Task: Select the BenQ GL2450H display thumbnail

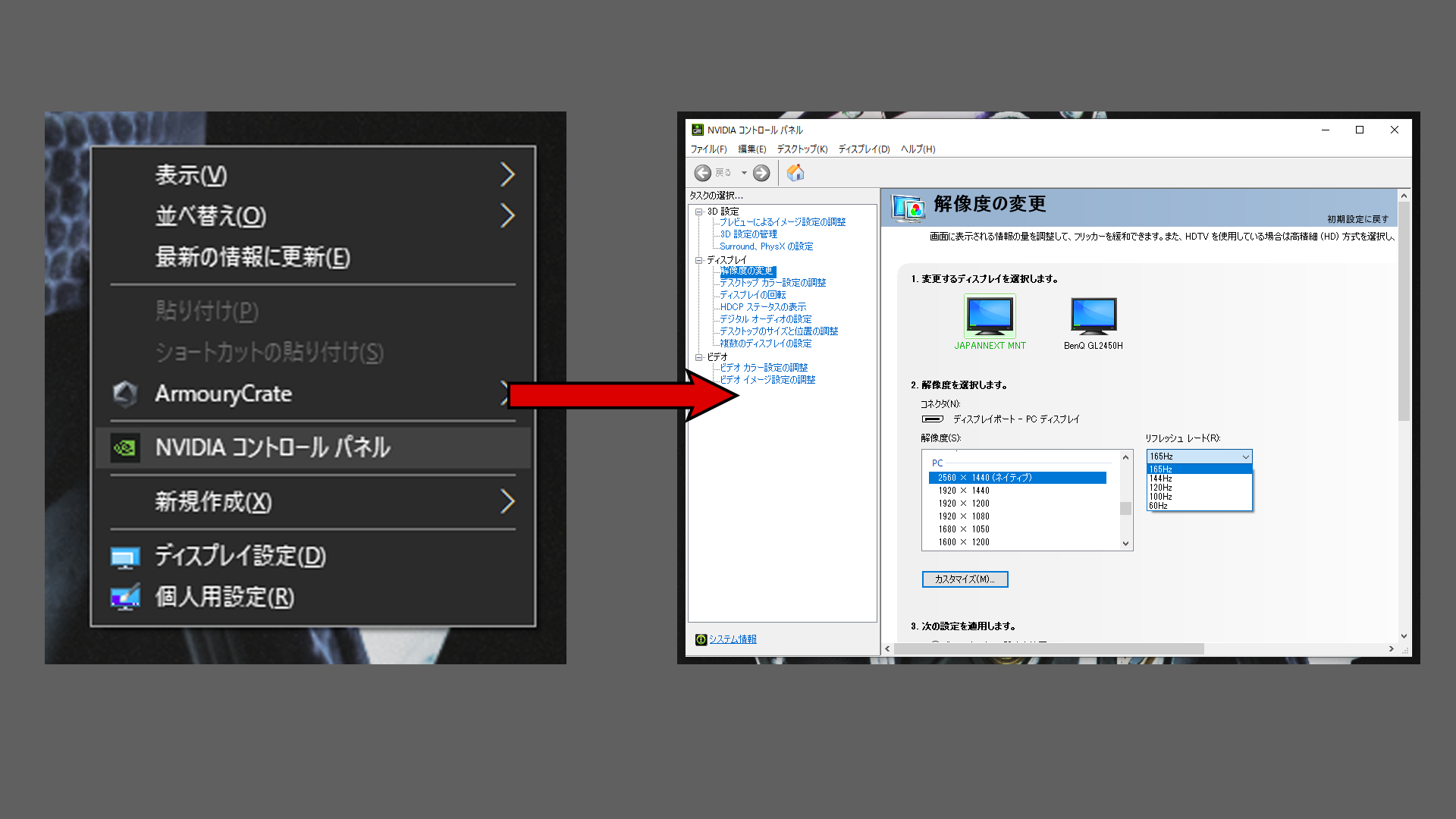Action: [1094, 315]
